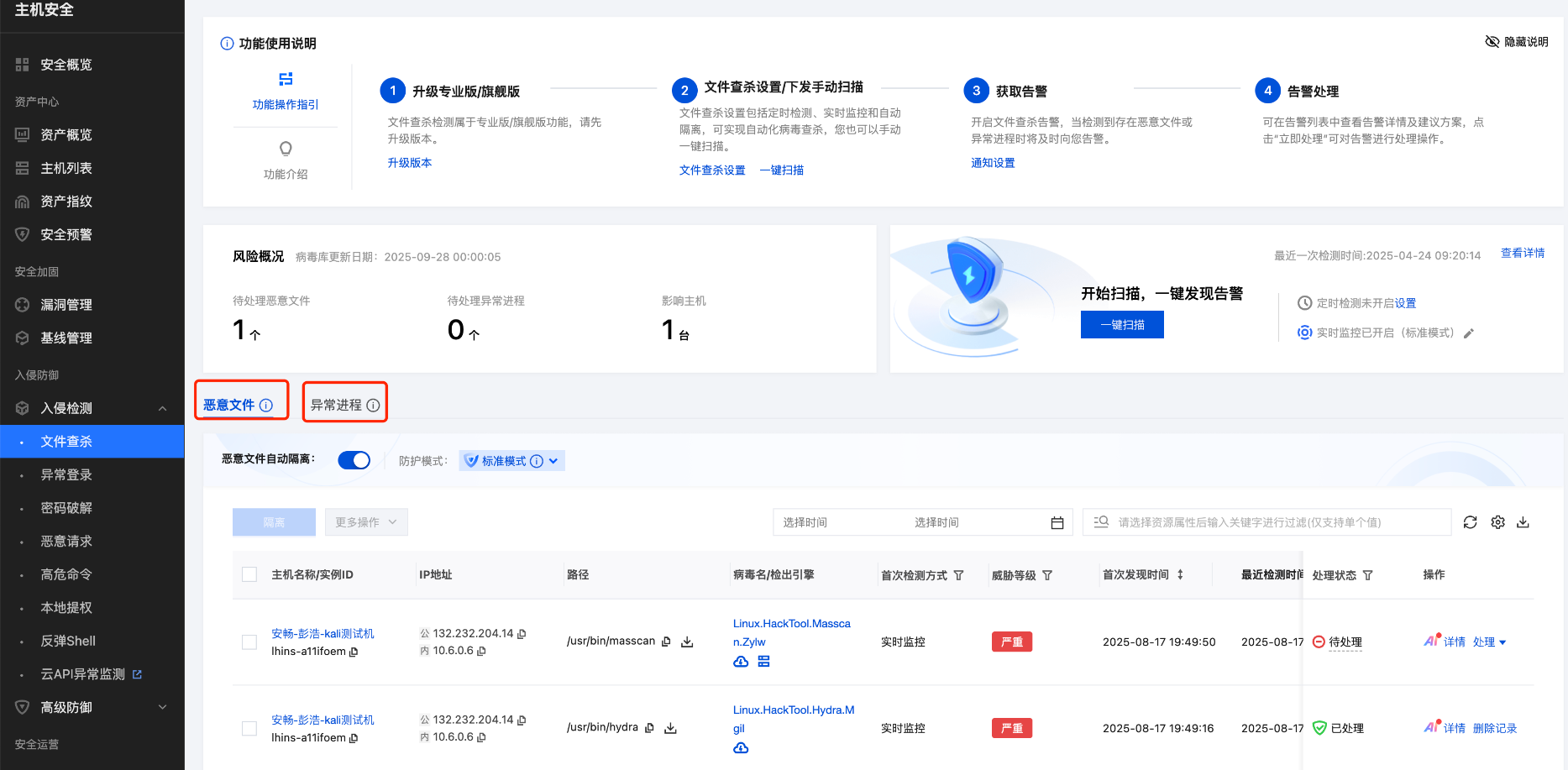
Task: Open the column settings gear above the table
Action: pos(1497,521)
